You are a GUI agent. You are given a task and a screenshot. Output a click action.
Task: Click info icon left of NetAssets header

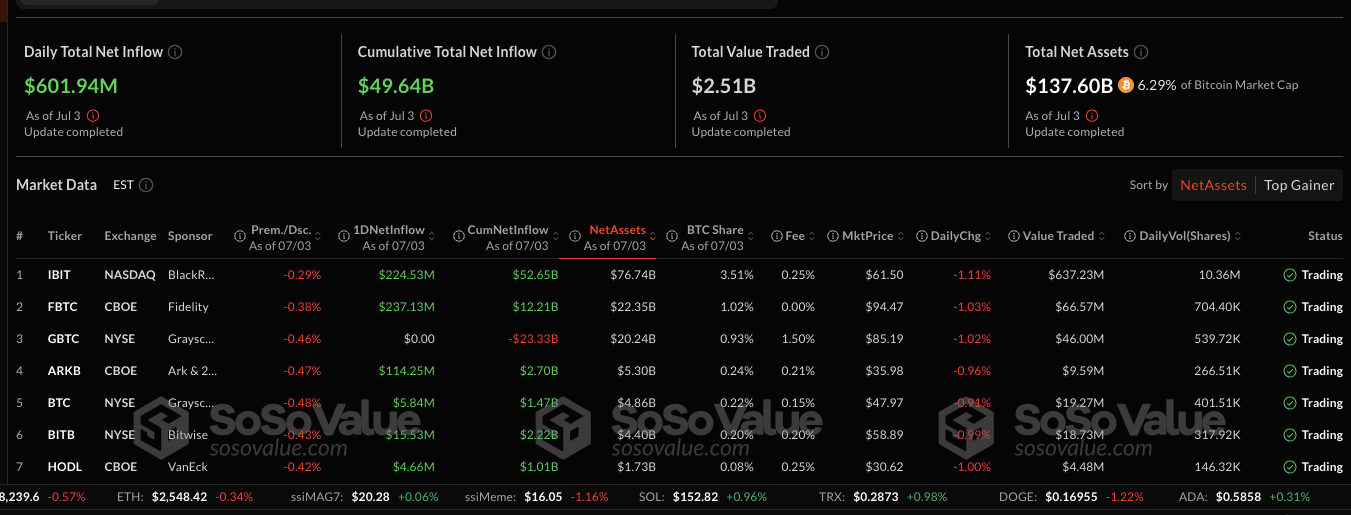[x=575, y=236]
